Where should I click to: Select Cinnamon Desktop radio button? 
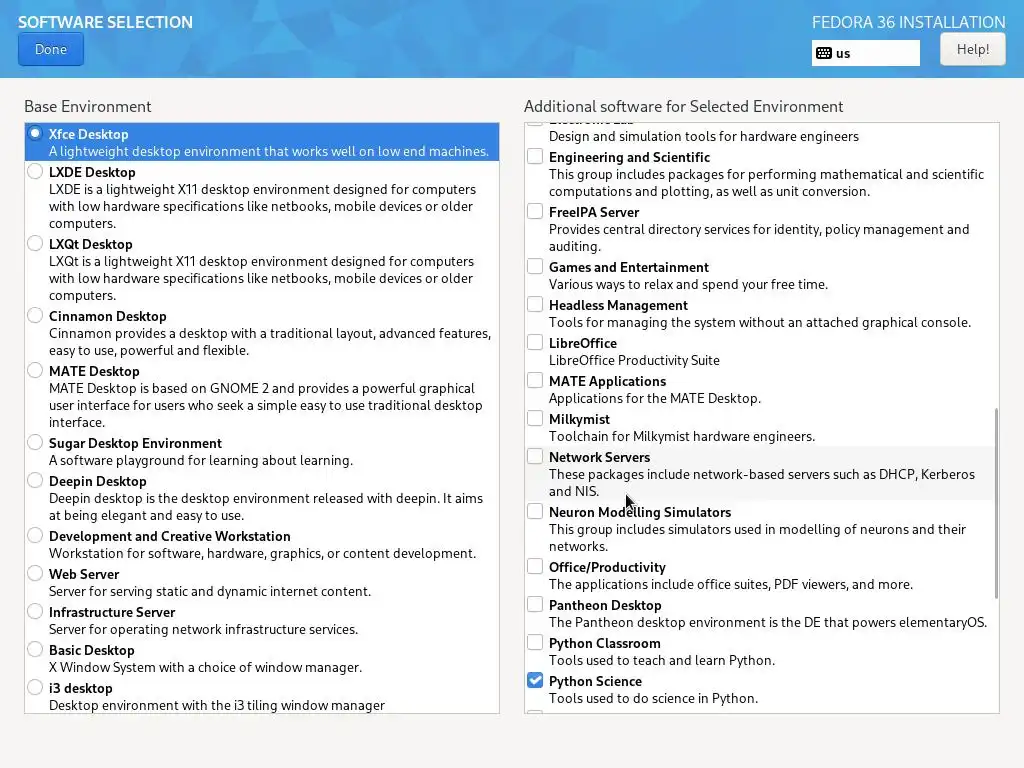(x=35, y=315)
